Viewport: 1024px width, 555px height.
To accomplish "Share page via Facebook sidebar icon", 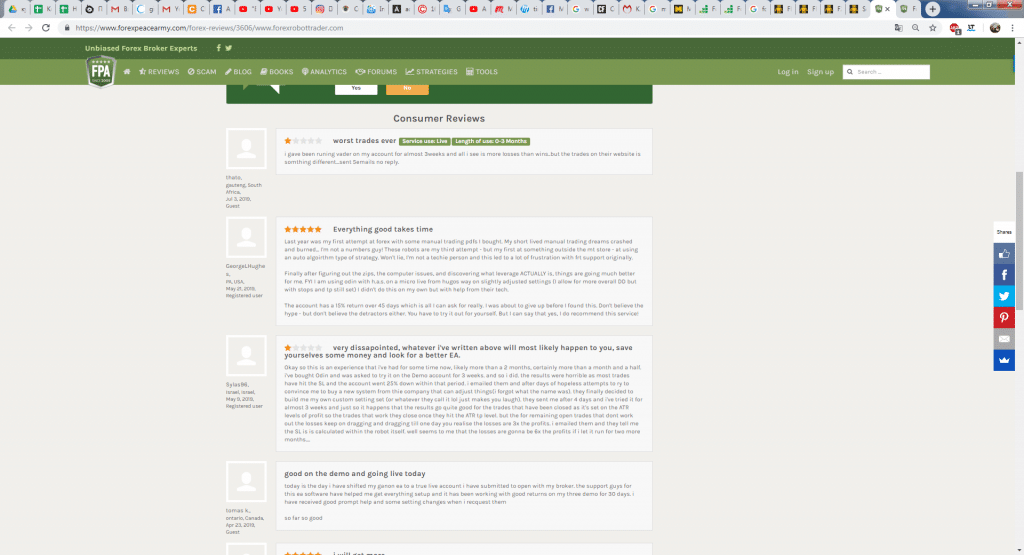I will (x=1004, y=274).
